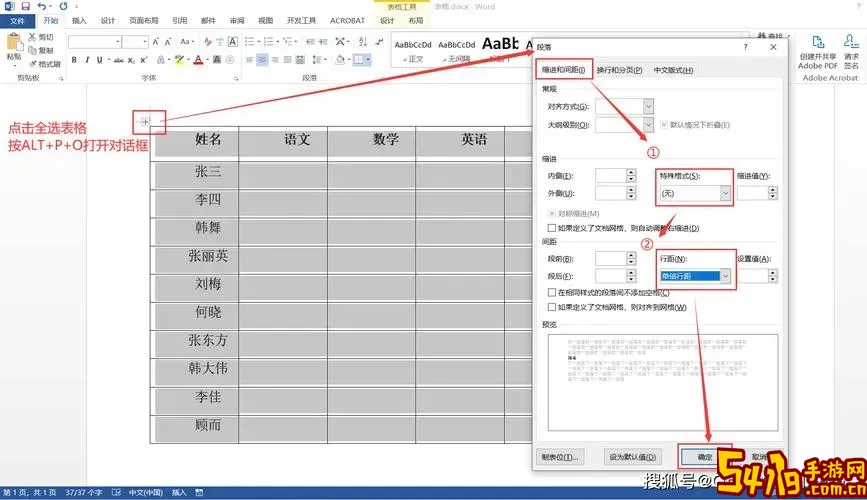Viewport: 867px width, 500px height.
Task: Click the Cut (剪切) scissors icon
Action: (x=32, y=37)
